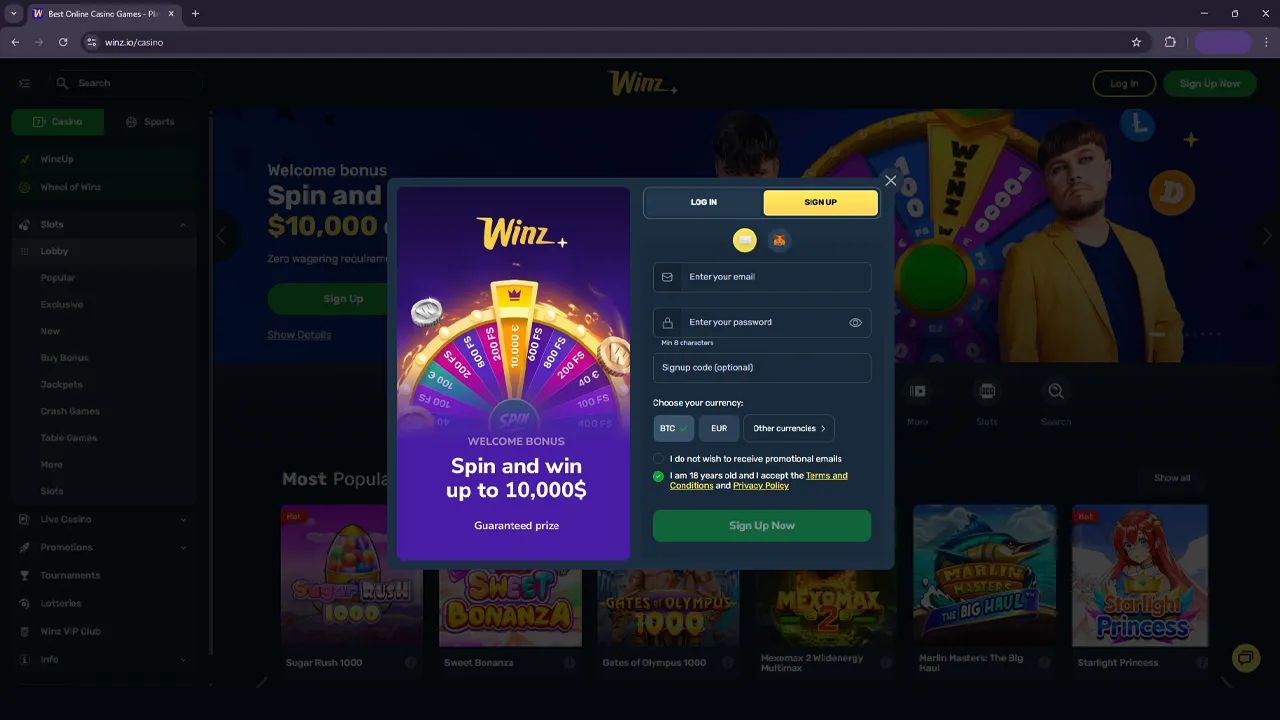Focus the Enter your email field
The height and width of the screenshot is (720, 1280).
[762, 277]
